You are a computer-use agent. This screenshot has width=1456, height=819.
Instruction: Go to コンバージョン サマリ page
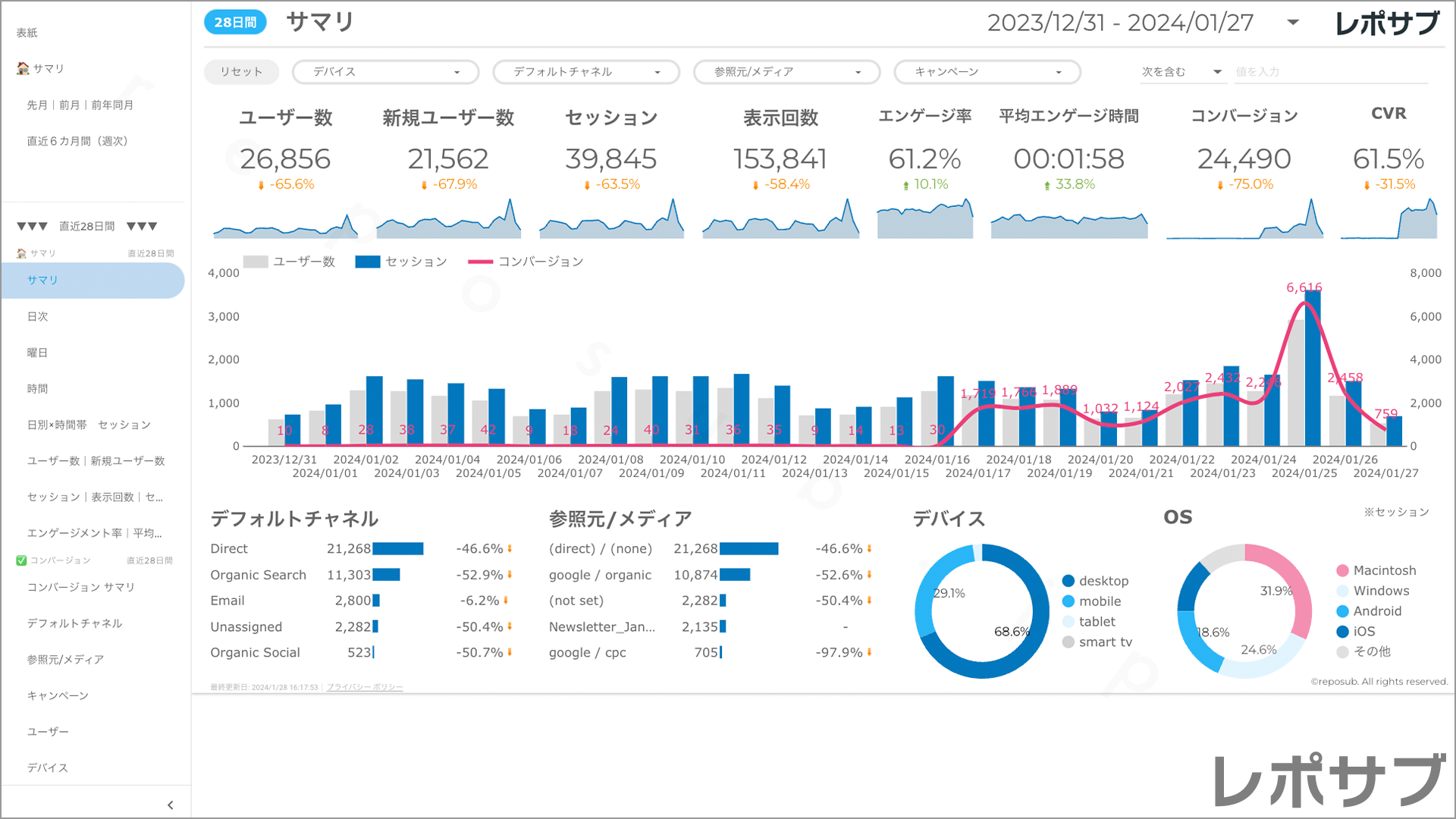[x=81, y=587]
